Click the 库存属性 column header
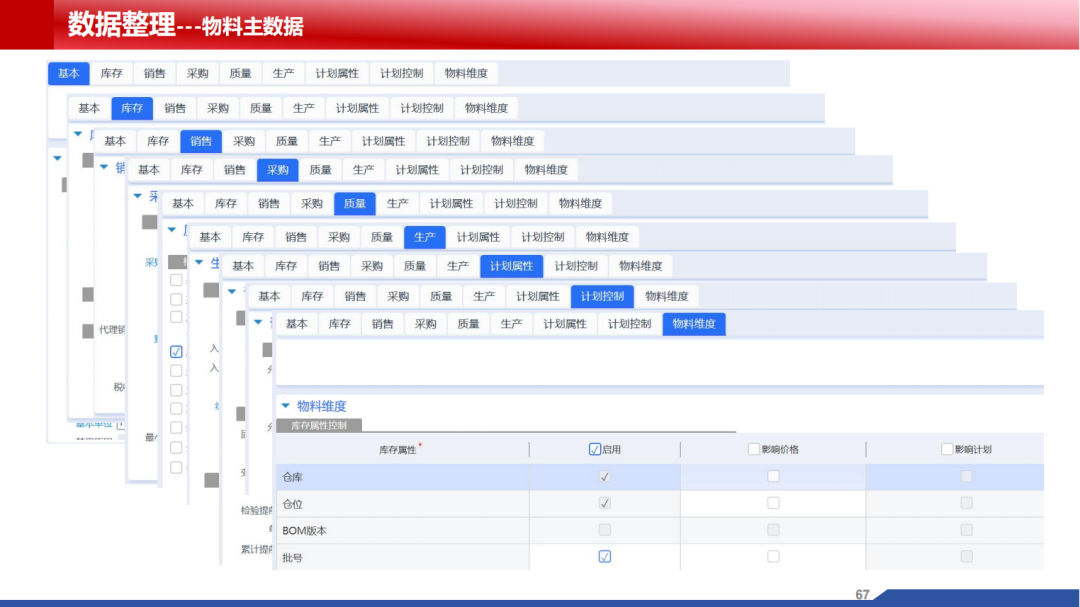Viewport: 1080px width, 607px height. pyautogui.click(x=397, y=451)
